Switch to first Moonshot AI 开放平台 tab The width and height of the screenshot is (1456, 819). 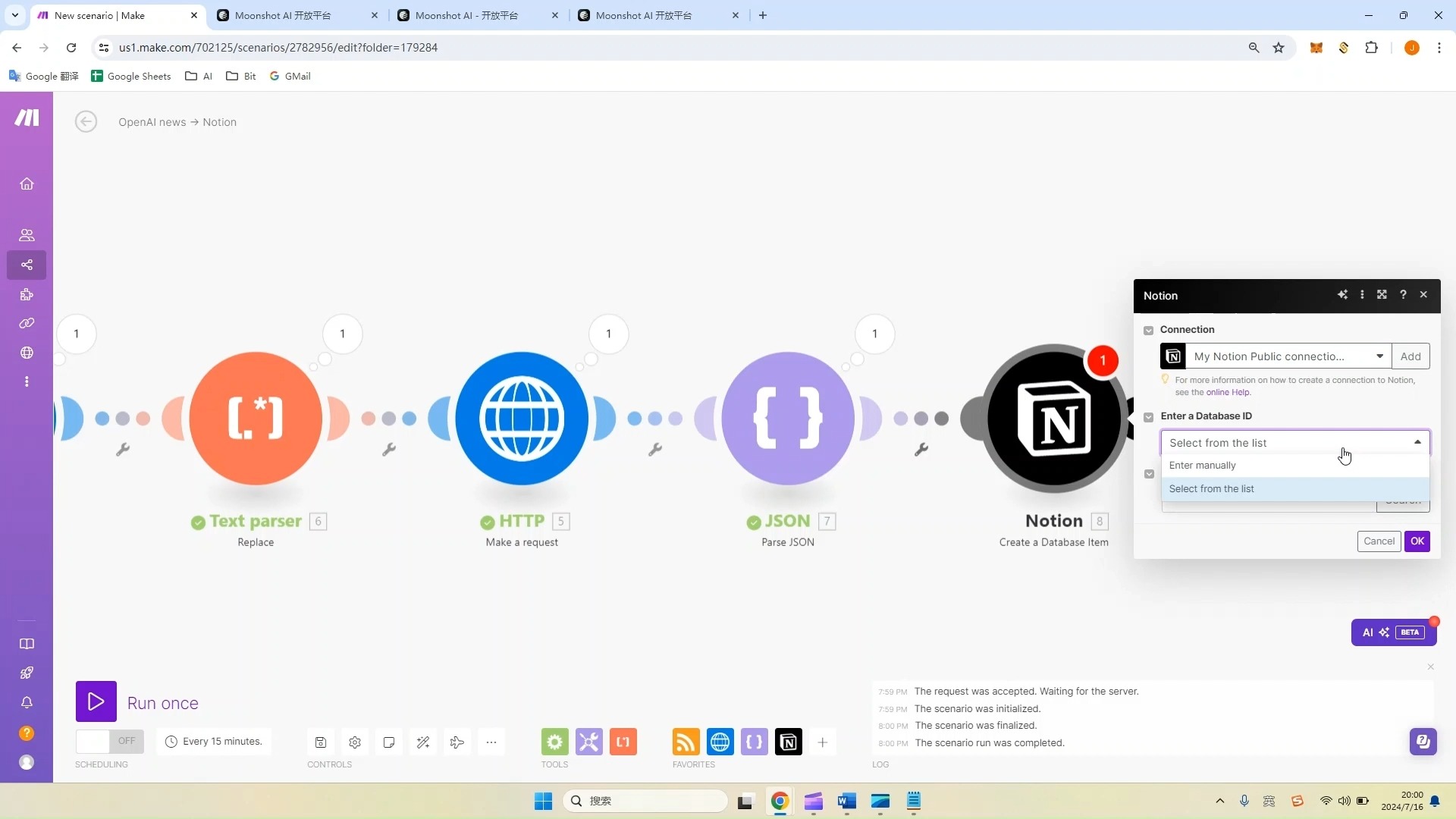(297, 15)
